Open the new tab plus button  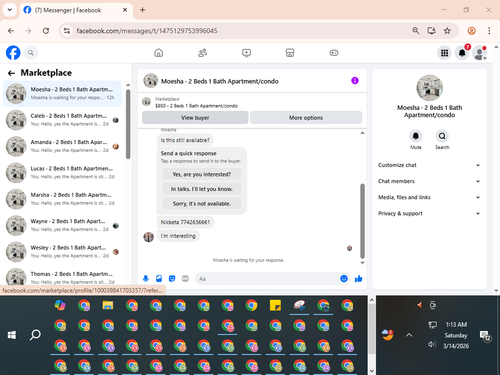coord(142,10)
